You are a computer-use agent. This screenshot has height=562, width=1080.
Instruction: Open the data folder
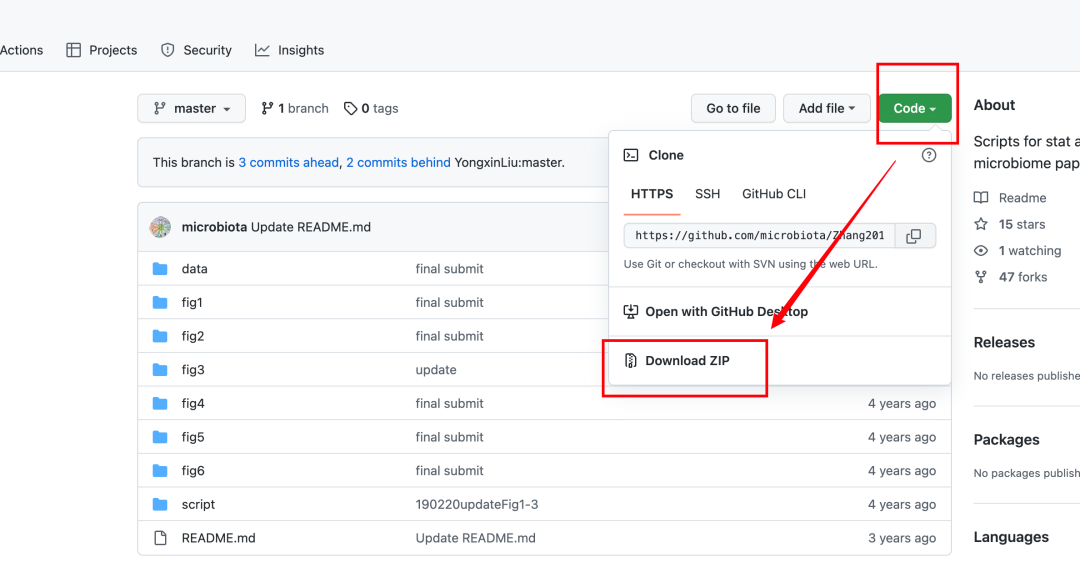(x=194, y=269)
